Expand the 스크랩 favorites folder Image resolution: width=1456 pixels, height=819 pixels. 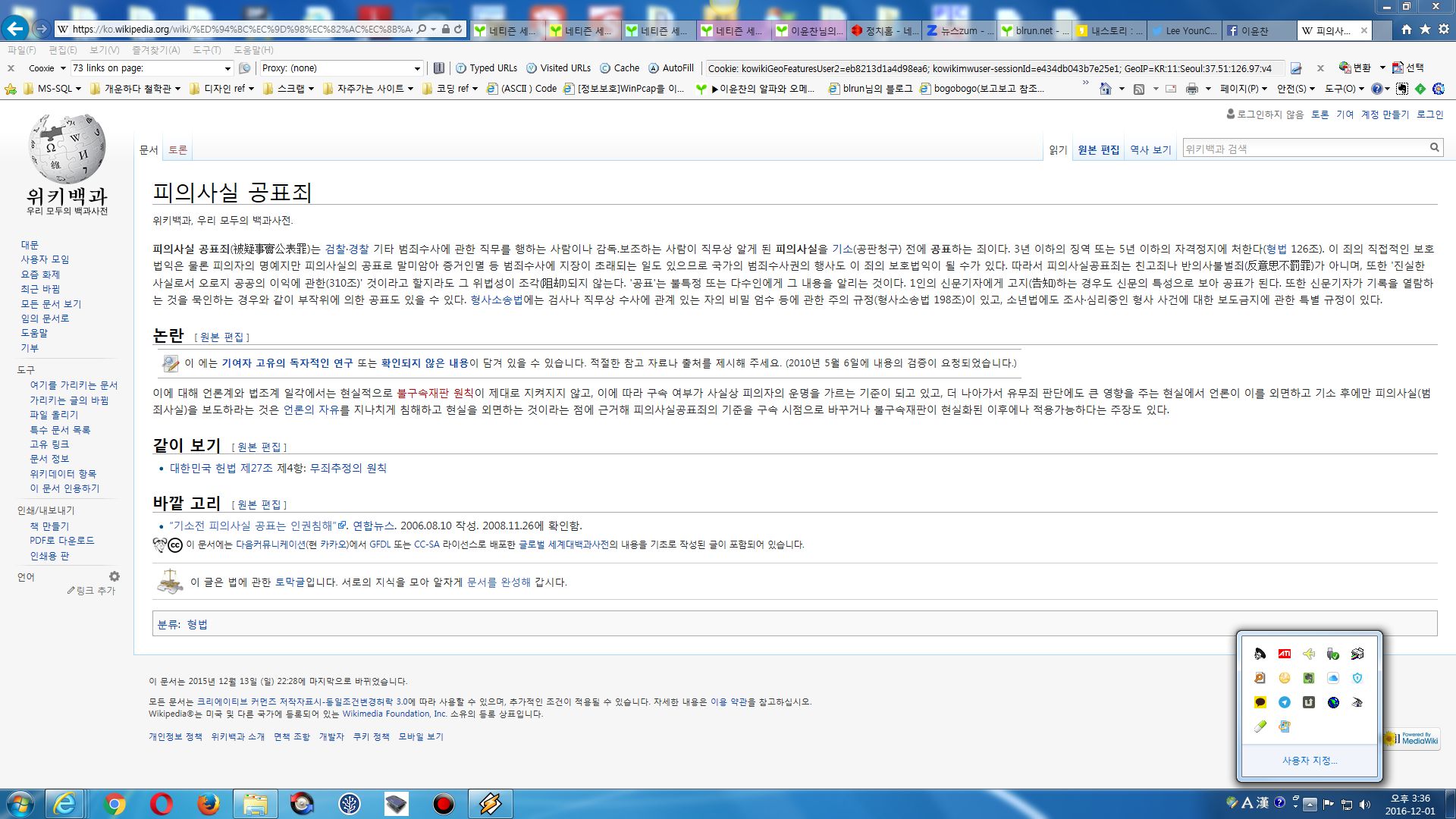(x=288, y=89)
